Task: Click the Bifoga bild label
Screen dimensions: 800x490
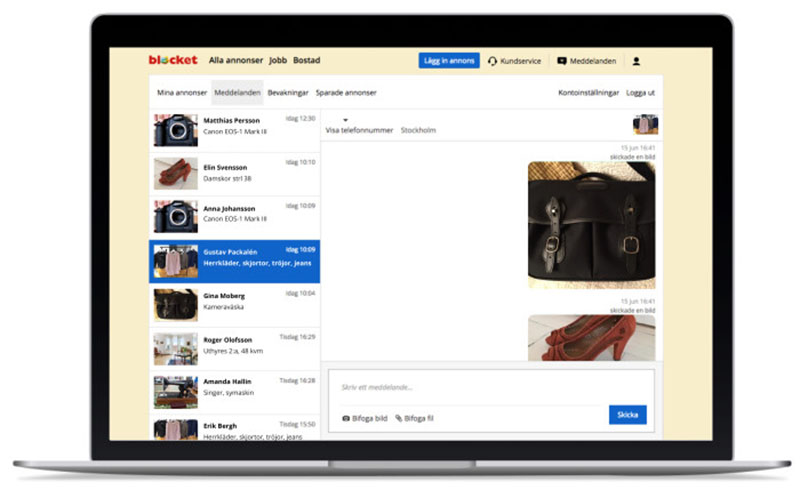Action: tap(370, 419)
